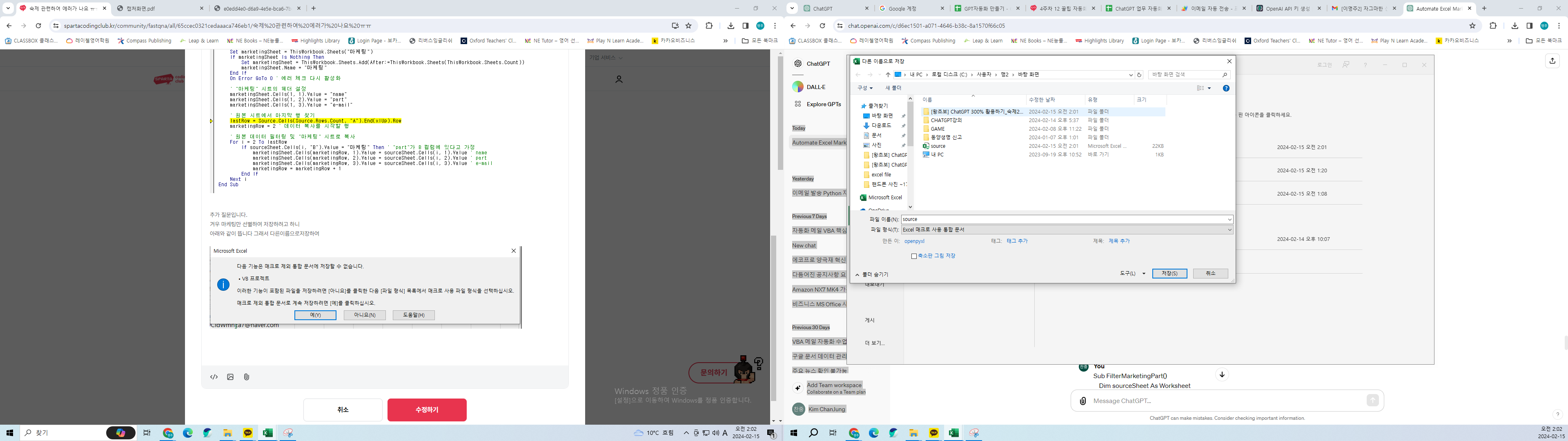Open the extensions puzzle icon in Sparta browser
1568x441 pixels.
click(709, 26)
